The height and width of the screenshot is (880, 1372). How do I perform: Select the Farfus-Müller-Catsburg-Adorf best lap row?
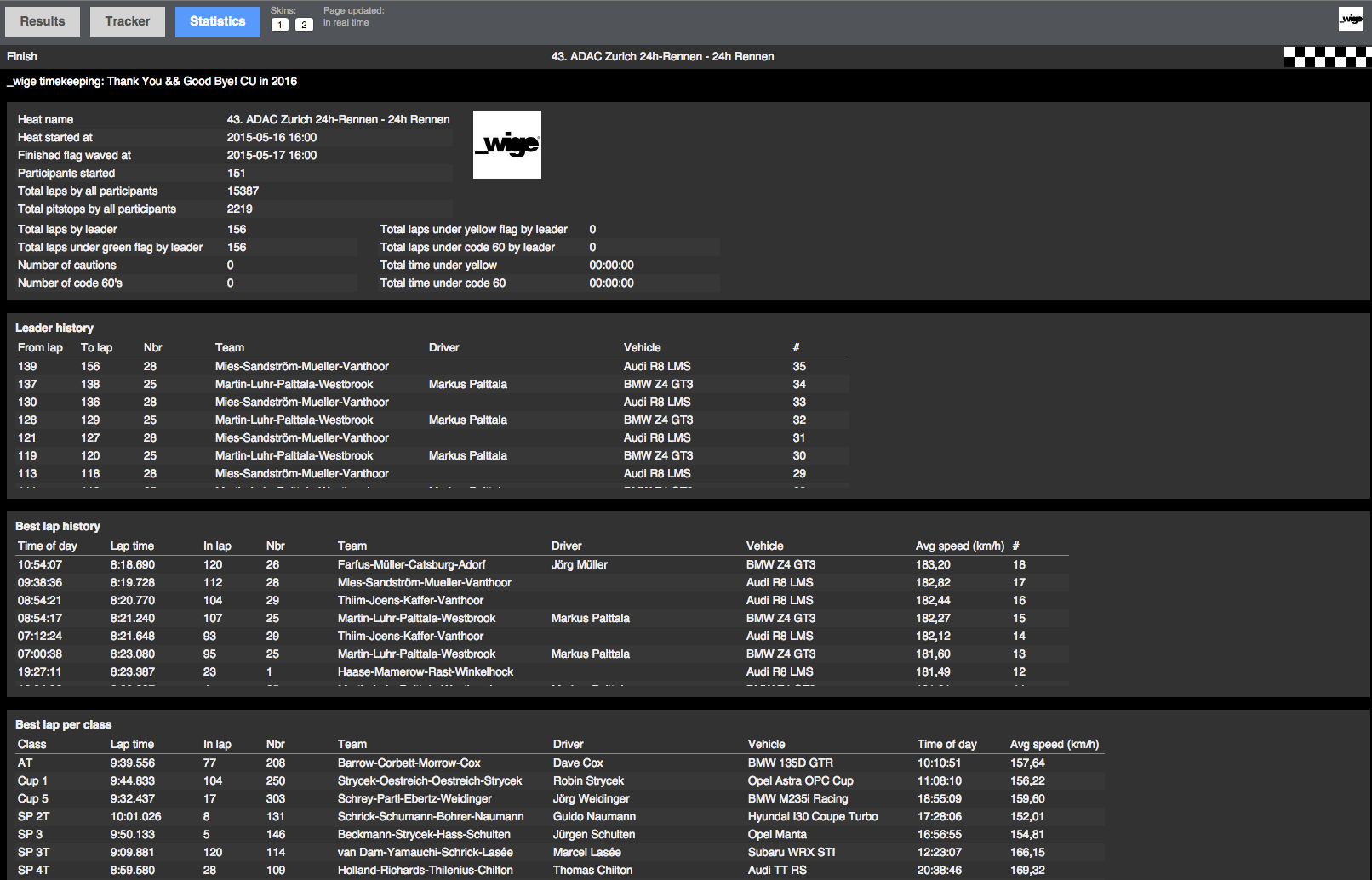pos(411,564)
